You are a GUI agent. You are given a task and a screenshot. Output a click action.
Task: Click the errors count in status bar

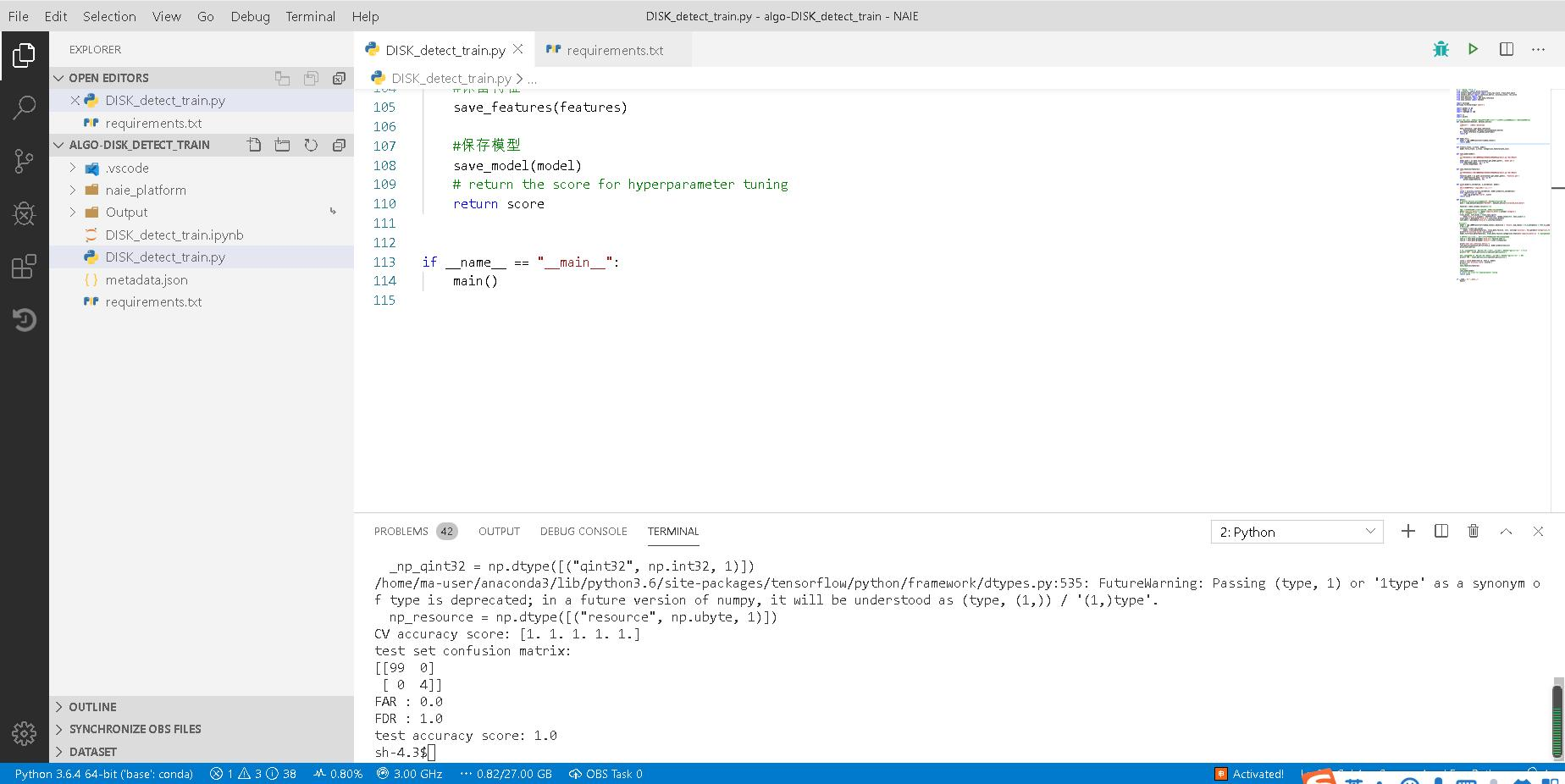coord(222,774)
